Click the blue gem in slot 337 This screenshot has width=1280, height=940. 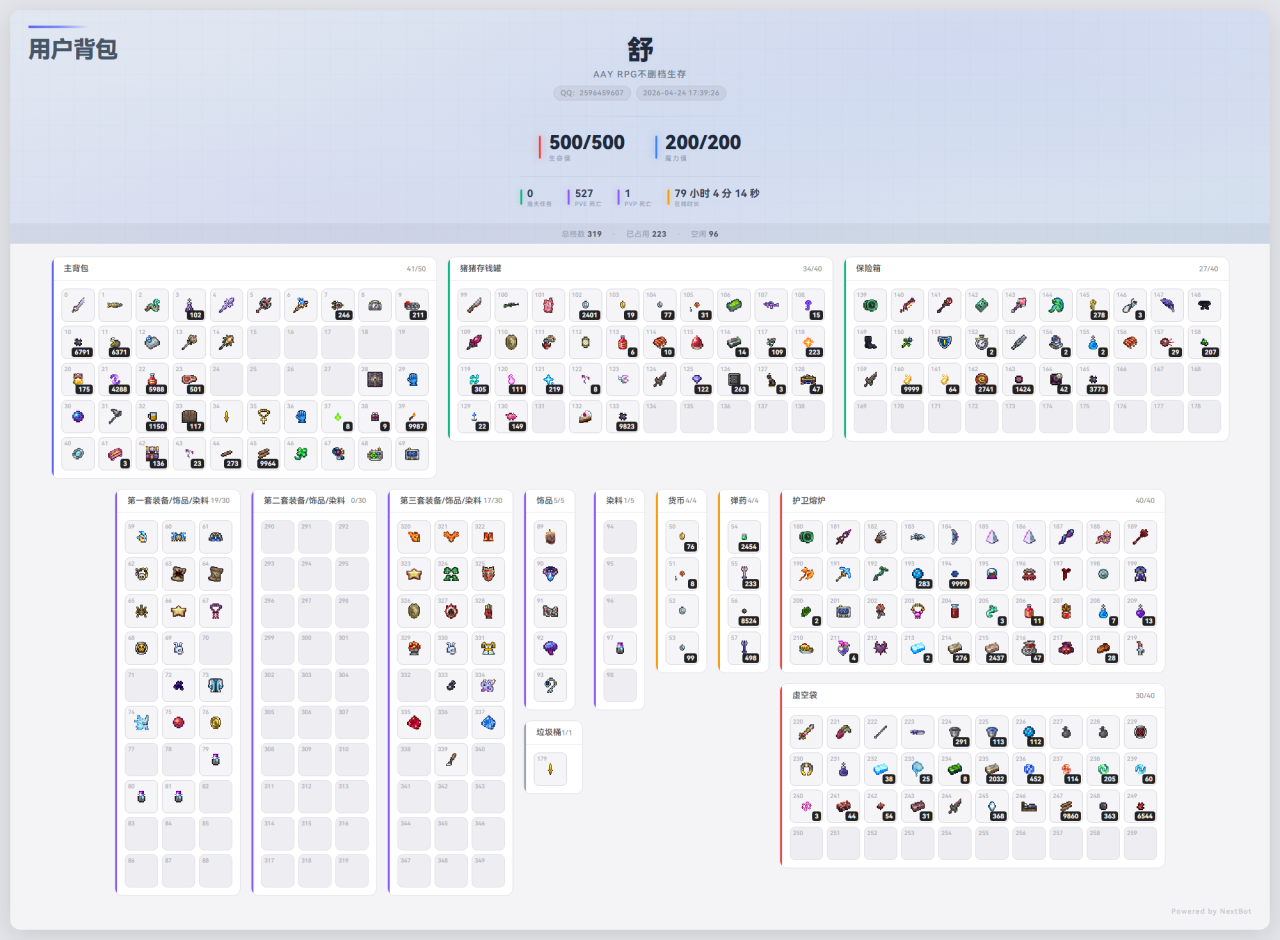[x=488, y=722]
